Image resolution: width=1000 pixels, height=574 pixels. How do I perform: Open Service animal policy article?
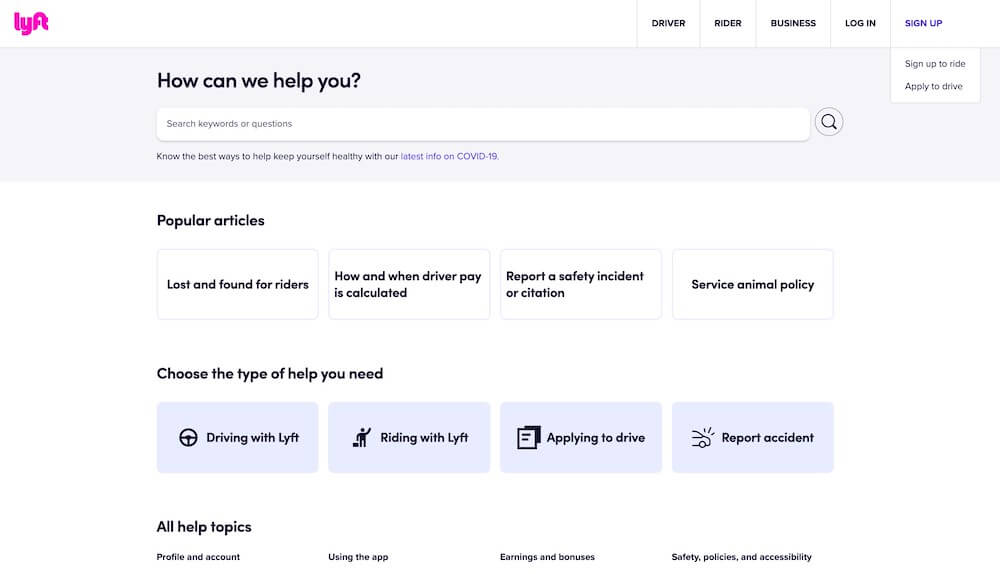pyautogui.click(x=753, y=284)
